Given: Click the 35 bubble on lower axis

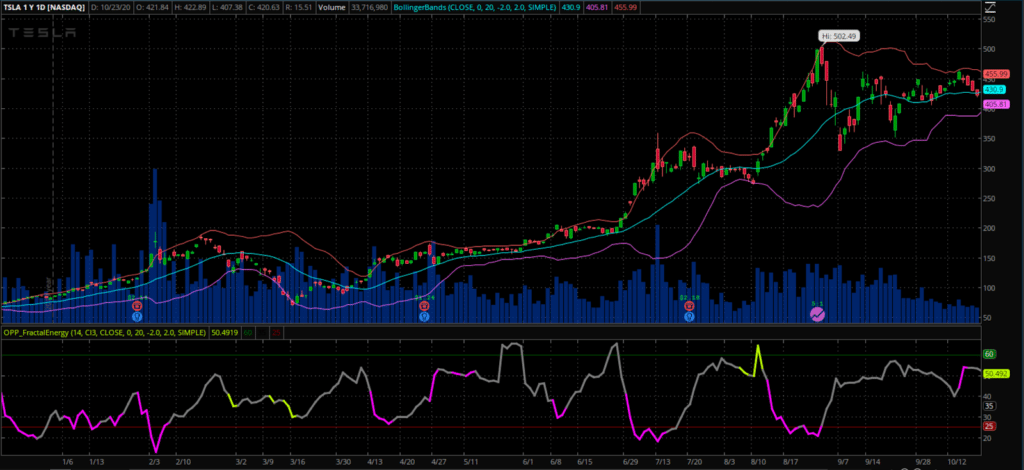Looking at the screenshot, I should [989, 406].
